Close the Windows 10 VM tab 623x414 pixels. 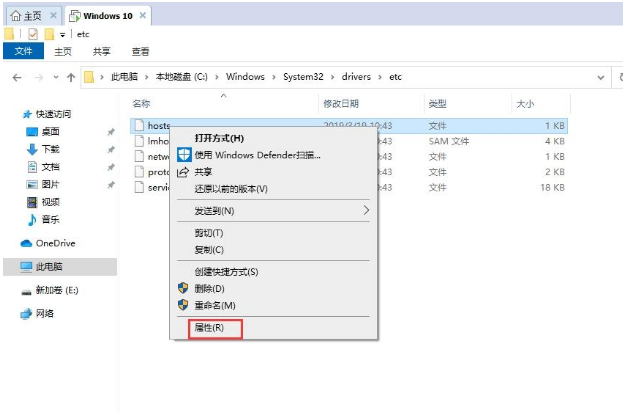pyautogui.click(x=143, y=15)
